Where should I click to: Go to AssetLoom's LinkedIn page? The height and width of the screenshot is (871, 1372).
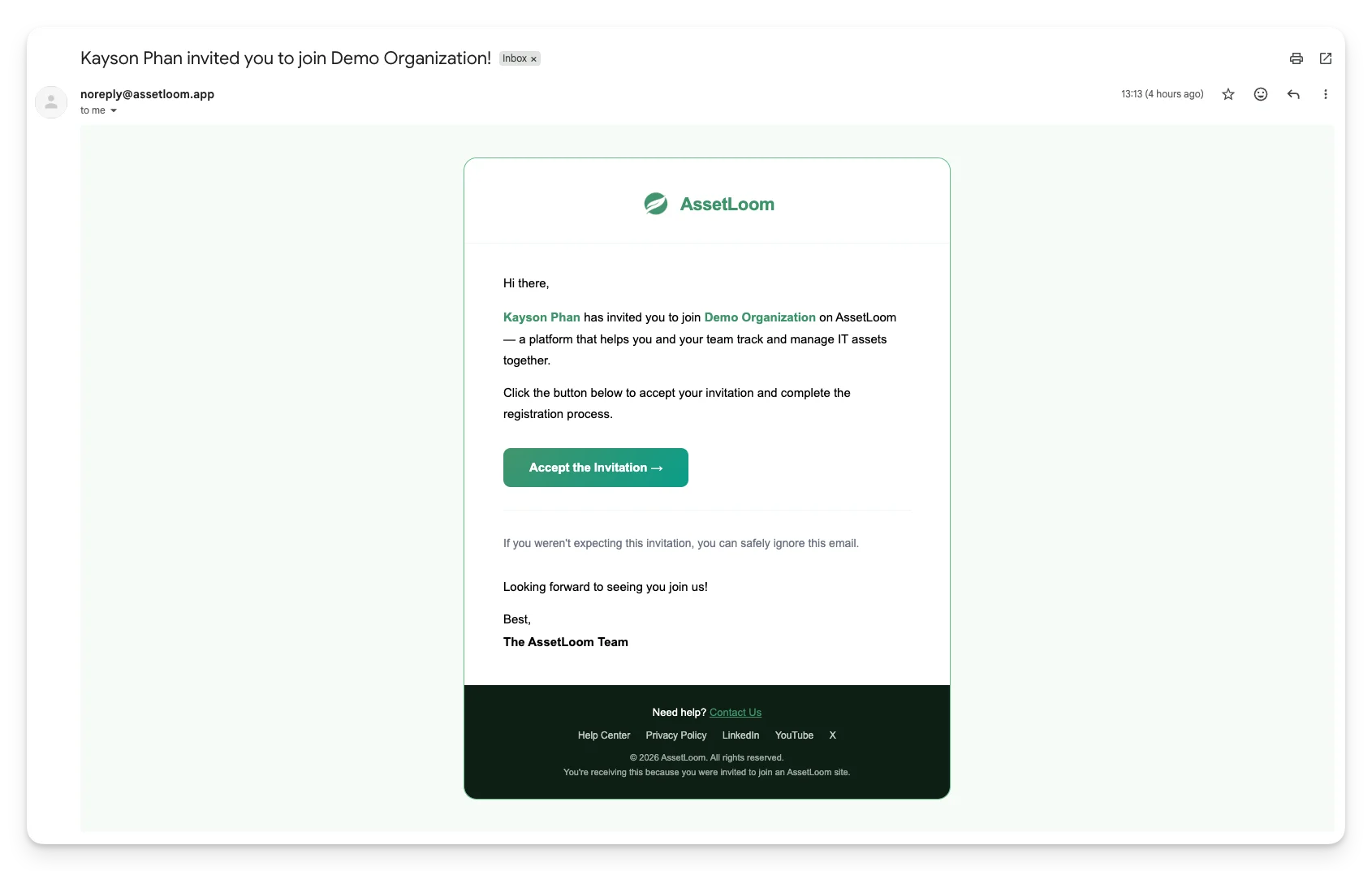(x=740, y=735)
